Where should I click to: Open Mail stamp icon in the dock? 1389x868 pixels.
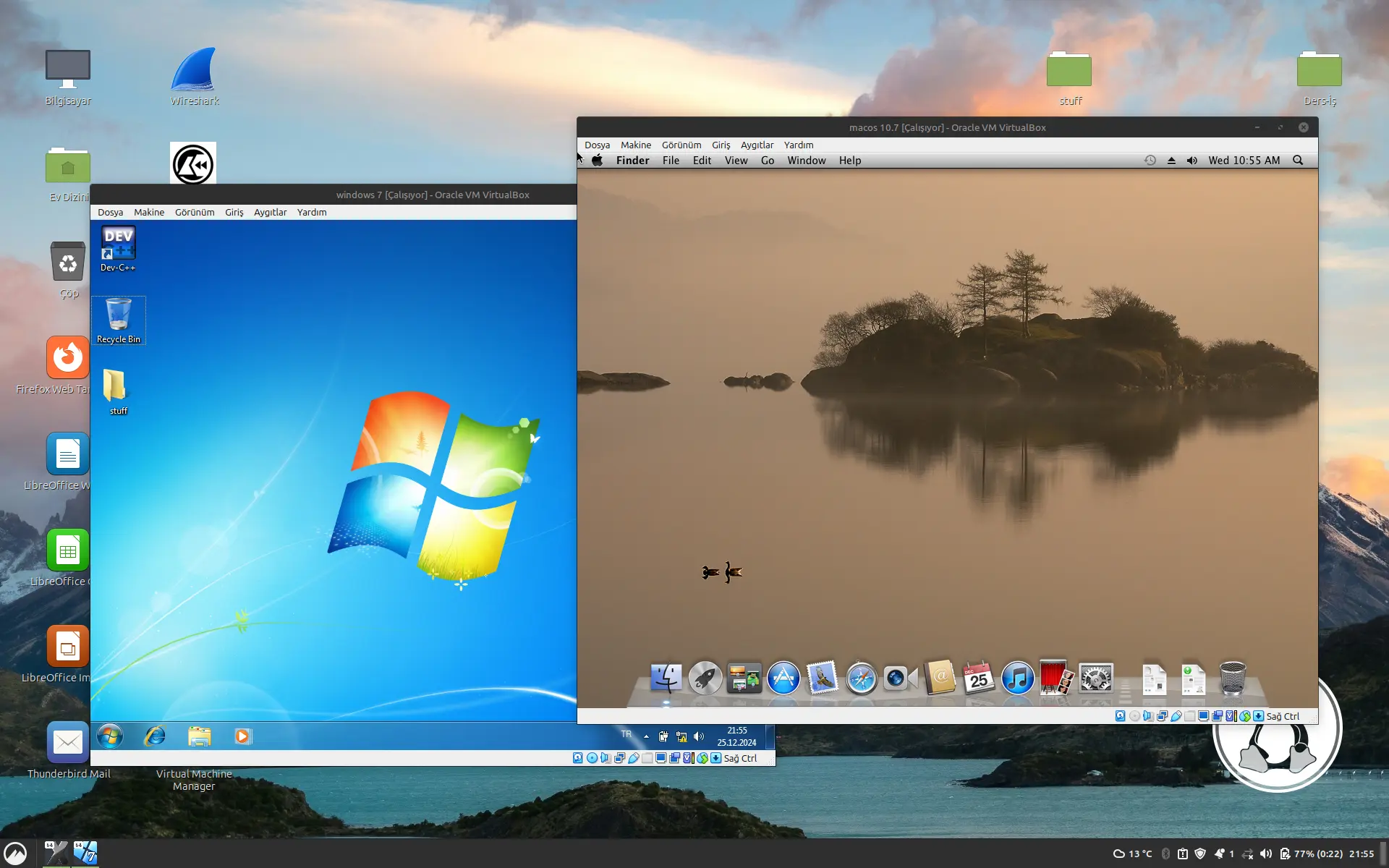click(822, 678)
